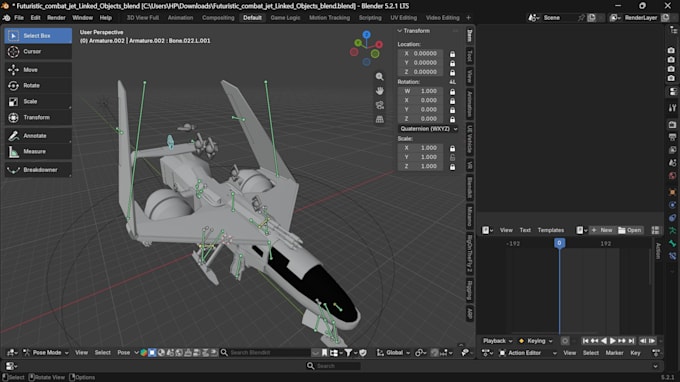
Task: Open the text editor type dropdown
Action: click(x=488, y=230)
